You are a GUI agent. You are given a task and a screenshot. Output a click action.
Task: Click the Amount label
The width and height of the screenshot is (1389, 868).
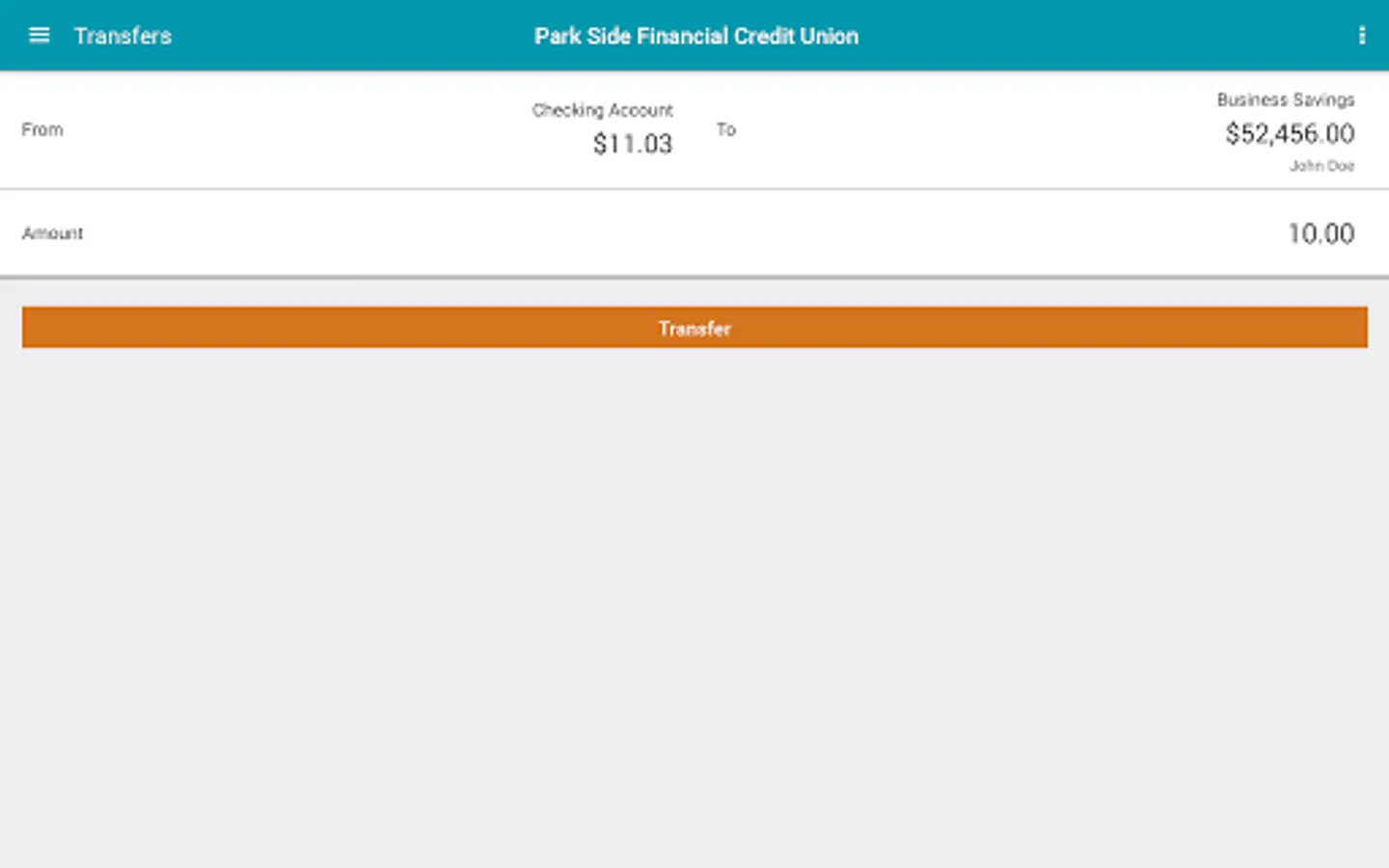coord(53,233)
